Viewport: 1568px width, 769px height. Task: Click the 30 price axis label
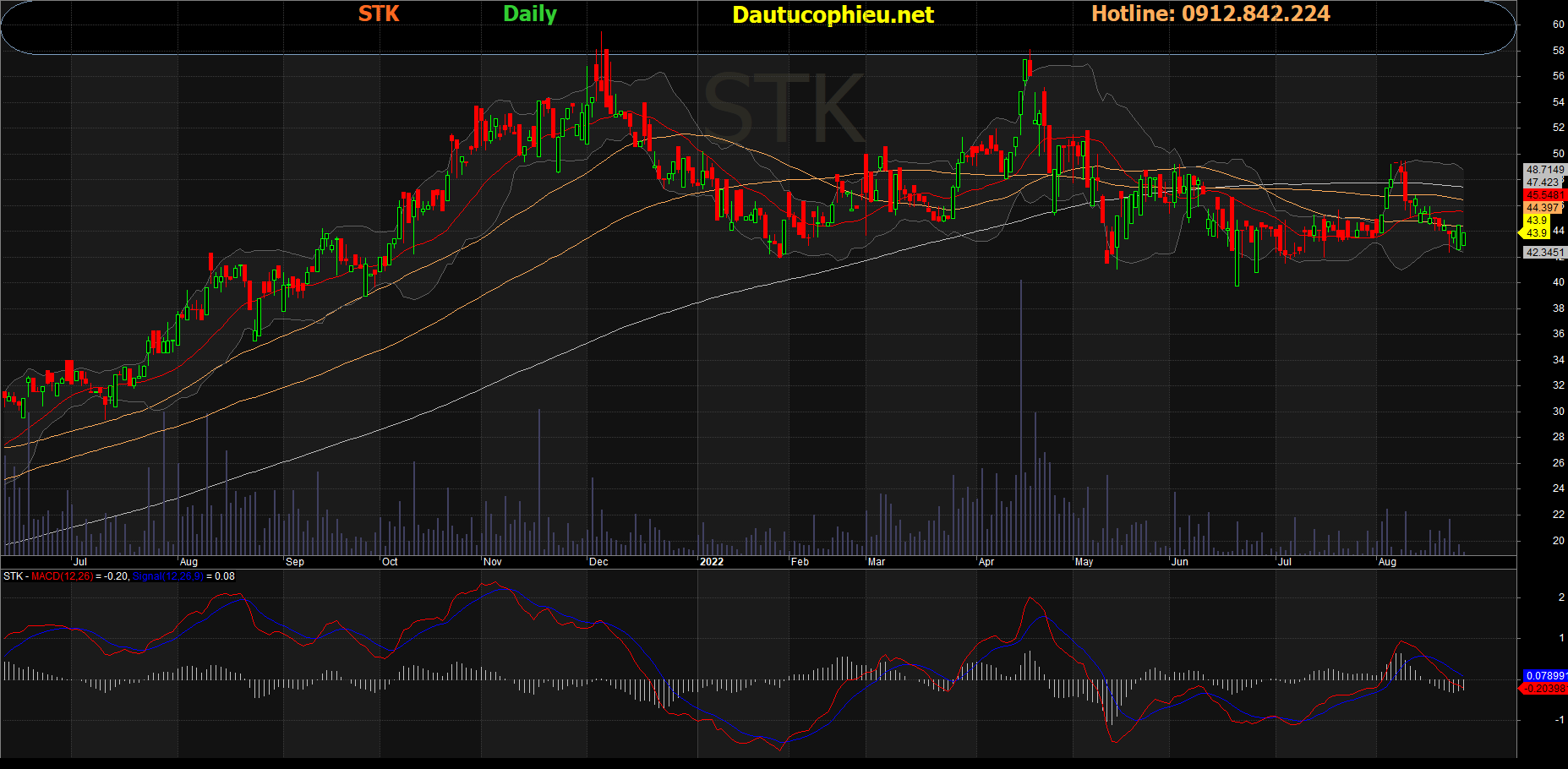click(x=1558, y=412)
